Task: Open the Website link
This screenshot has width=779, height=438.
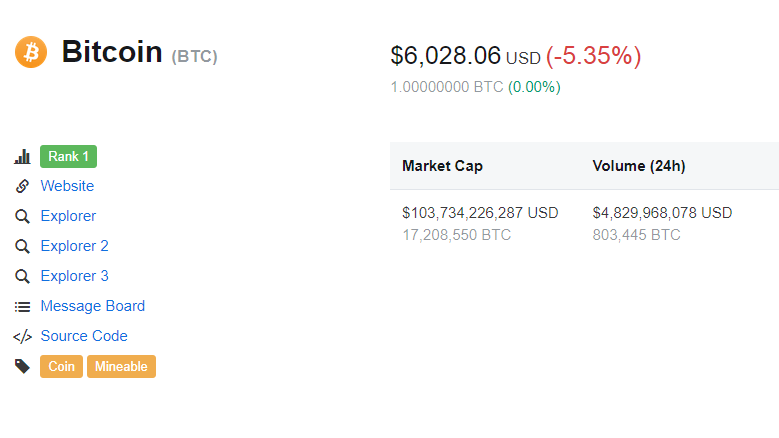Action: [67, 186]
